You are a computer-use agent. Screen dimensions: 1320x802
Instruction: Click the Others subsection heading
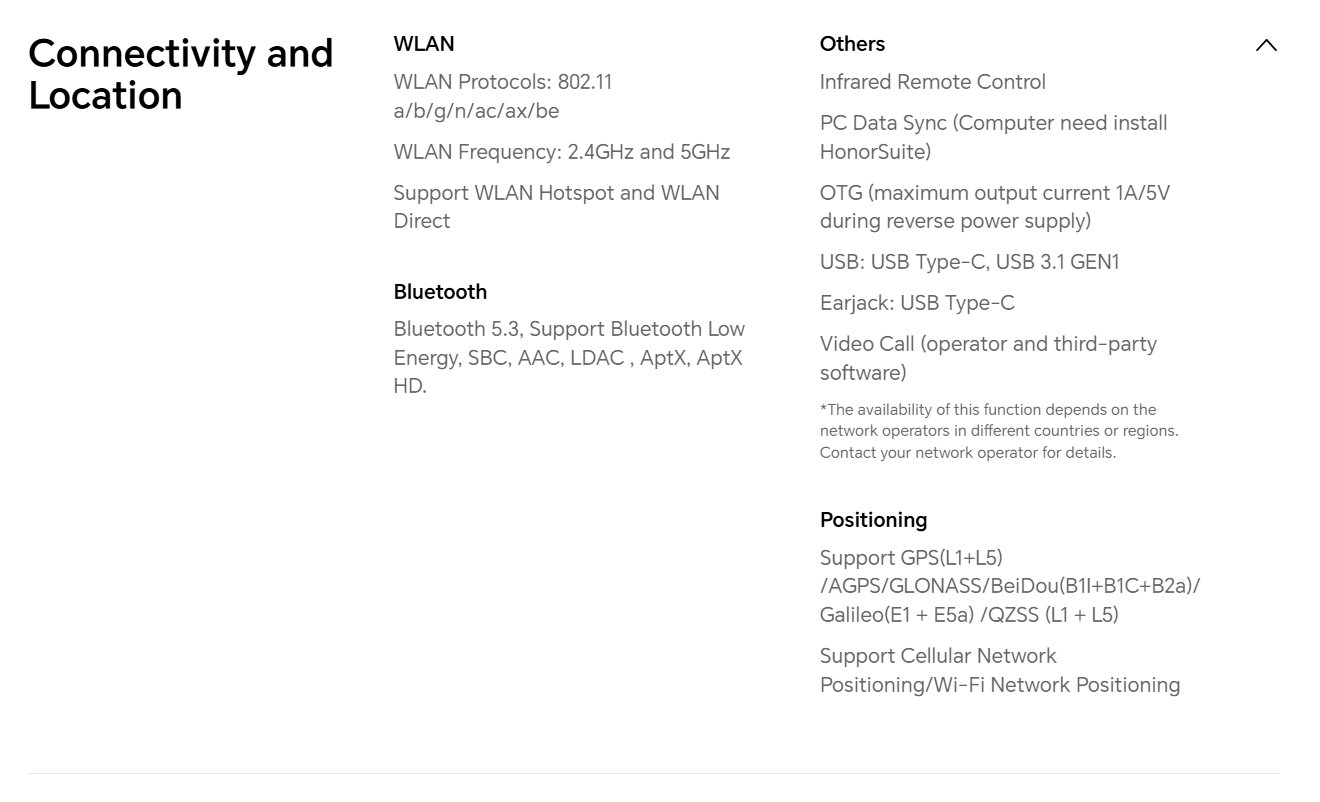click(x=852, y=44)
